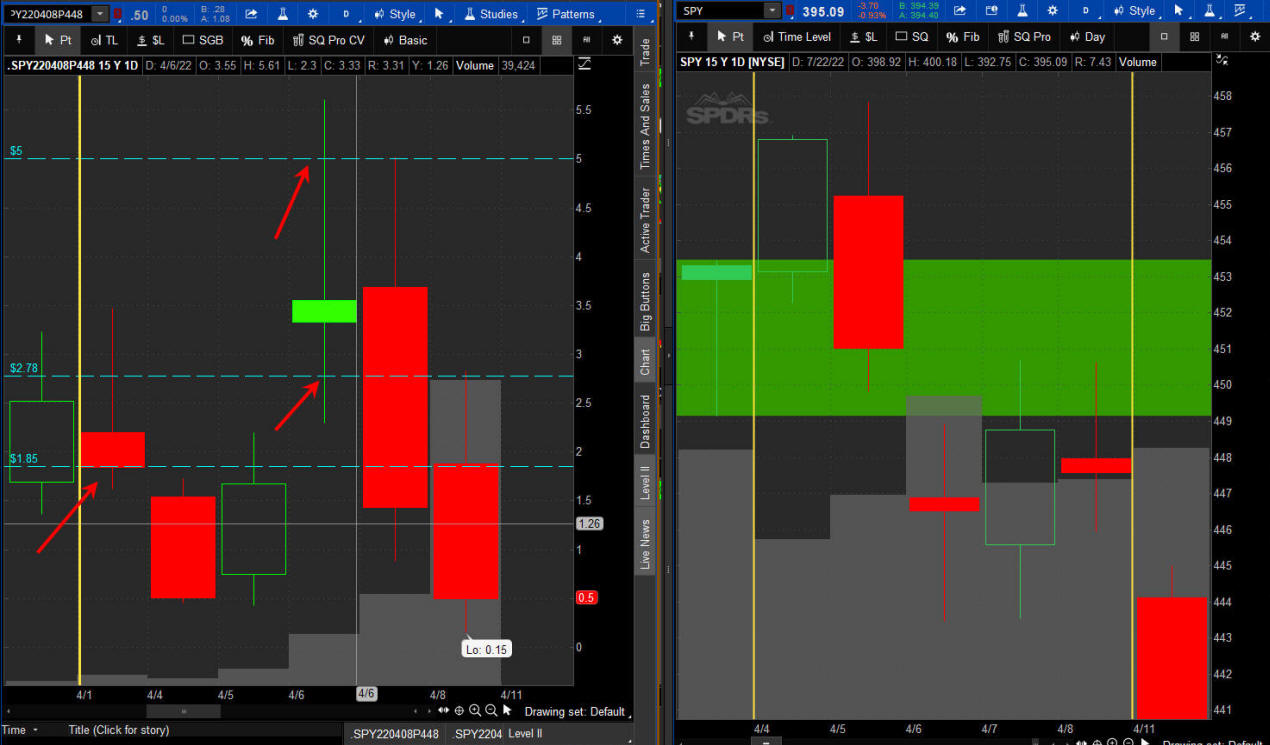This screenshot has height=745, width=1270.
Task: Click the pin icon in left drawing toolbar
Action: coord(19,40)
